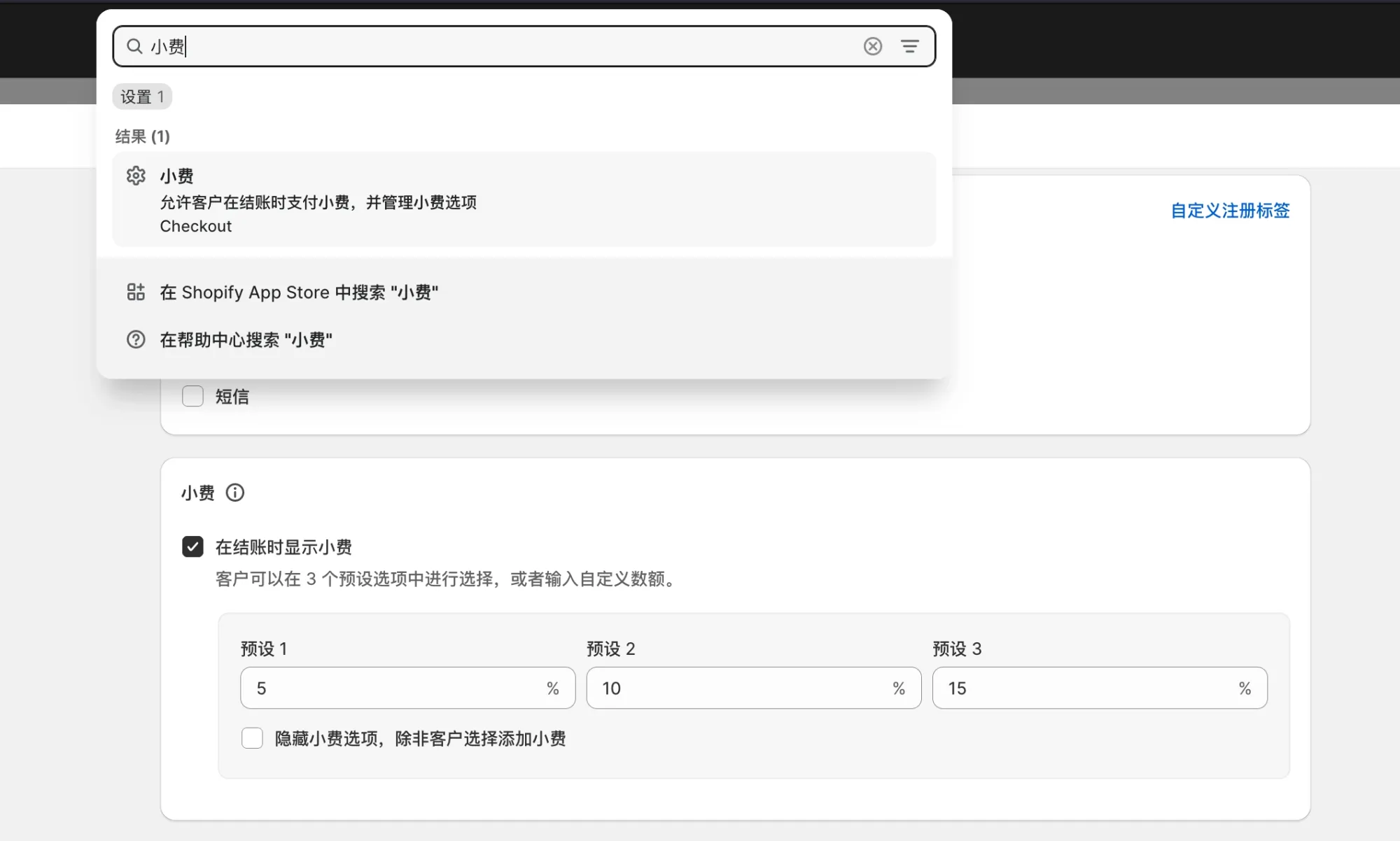Click the clear search icon in search bar
The image size is (1400, 841).
[x=872, y=46]
